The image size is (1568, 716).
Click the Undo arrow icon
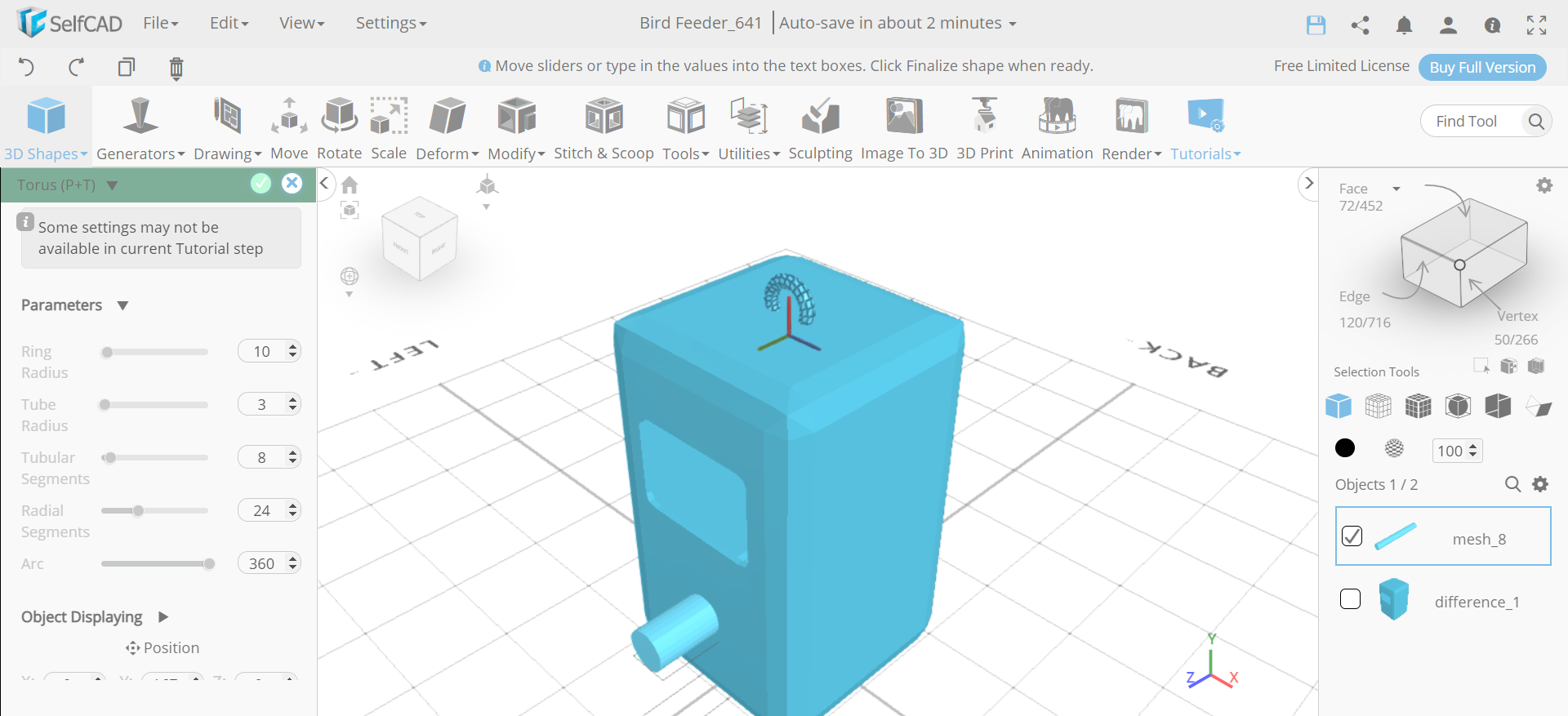(x=26, y=67)
